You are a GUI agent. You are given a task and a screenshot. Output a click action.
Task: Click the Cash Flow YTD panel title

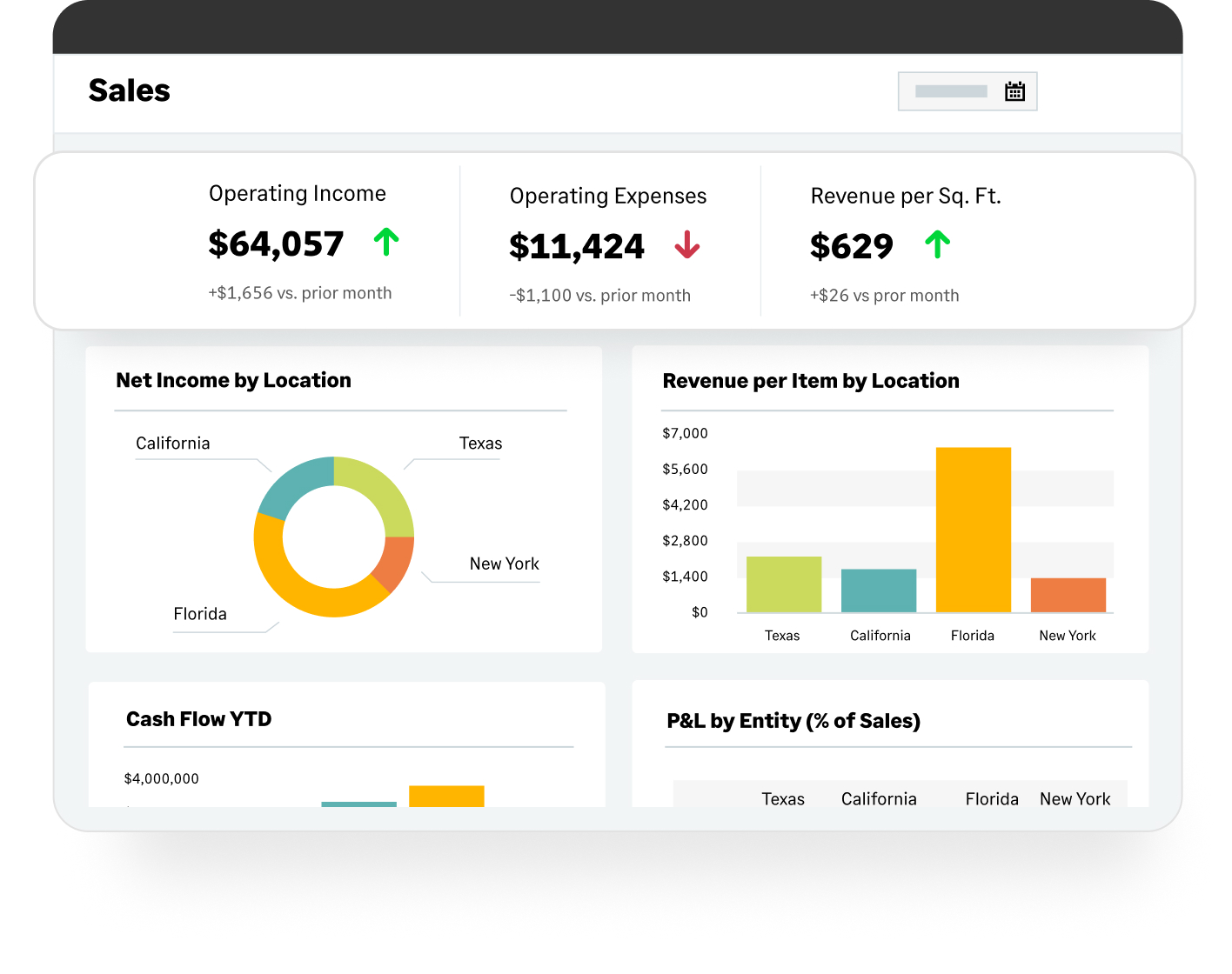(198, 719)
